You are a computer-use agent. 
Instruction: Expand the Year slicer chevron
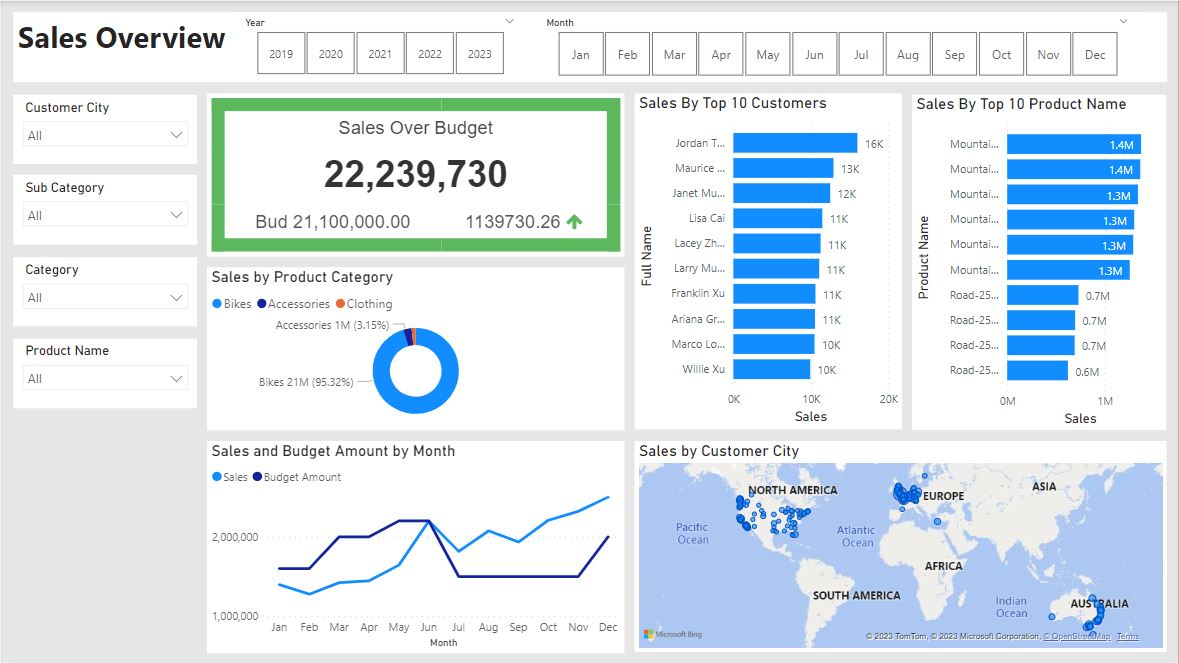pyautogui.click(x=509, y=21)
